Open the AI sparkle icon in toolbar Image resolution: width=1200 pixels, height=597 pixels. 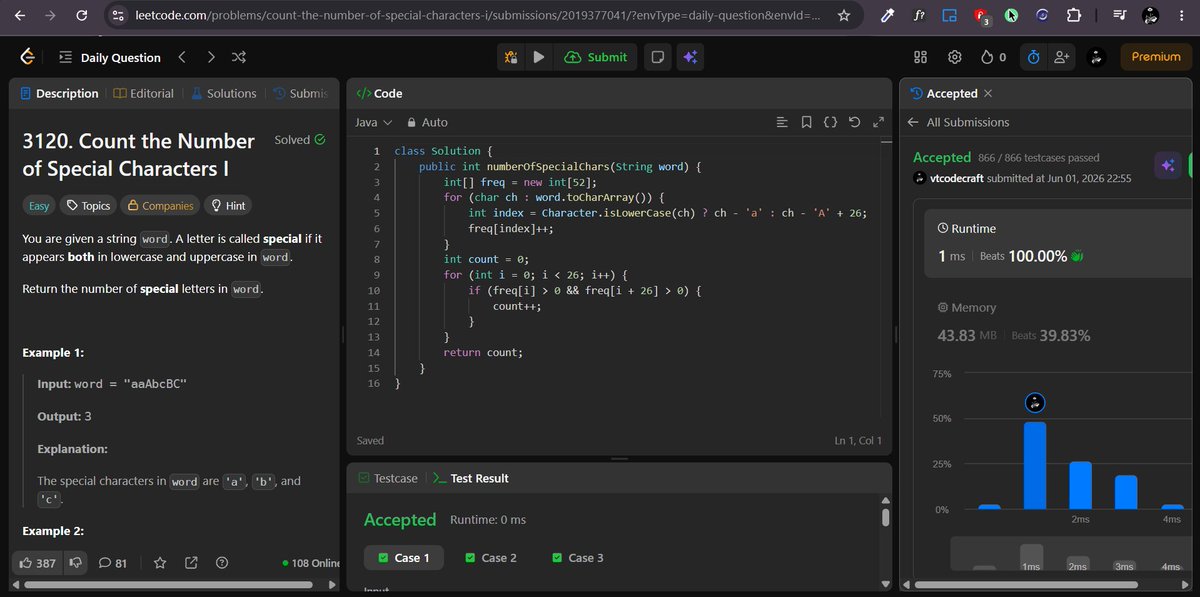pos(688,57)
